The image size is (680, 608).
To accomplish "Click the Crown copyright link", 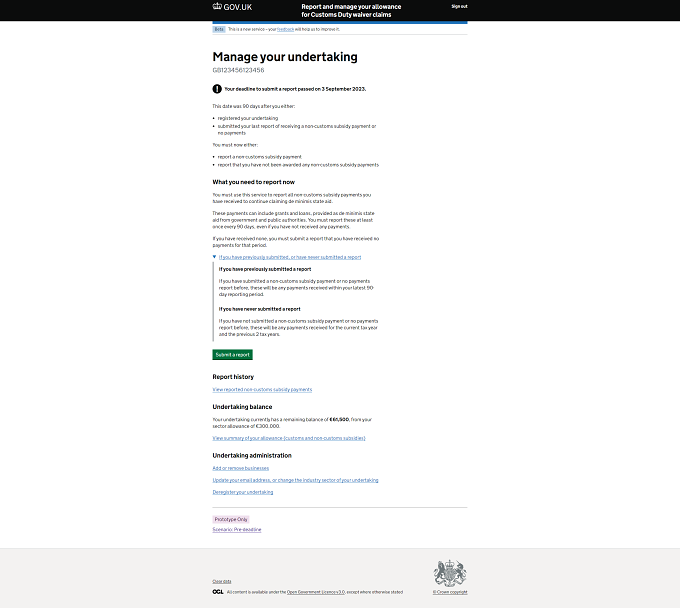I will click(x=450, y=592).
